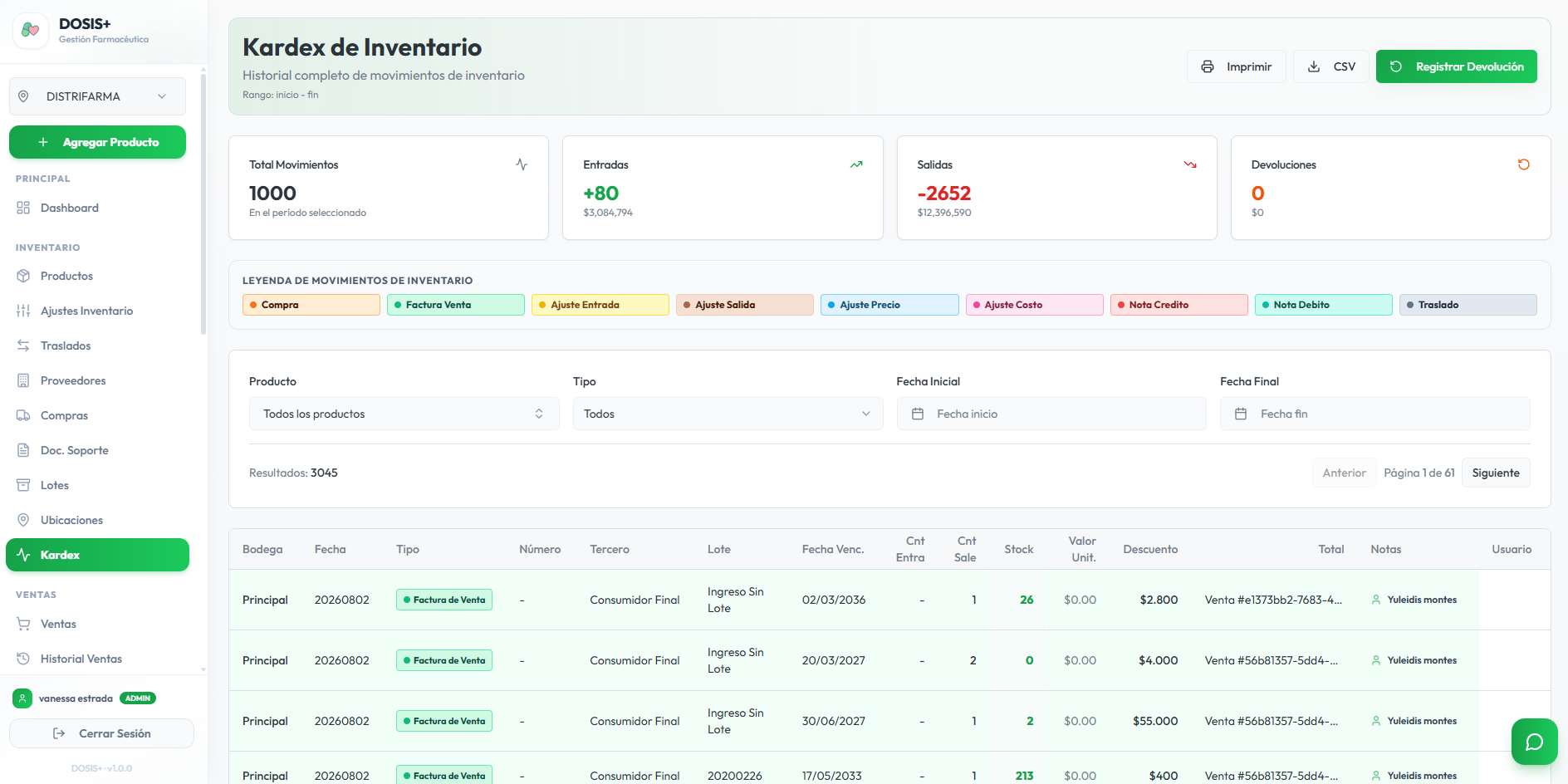Click the Total Movimientos activity icon

522,164
